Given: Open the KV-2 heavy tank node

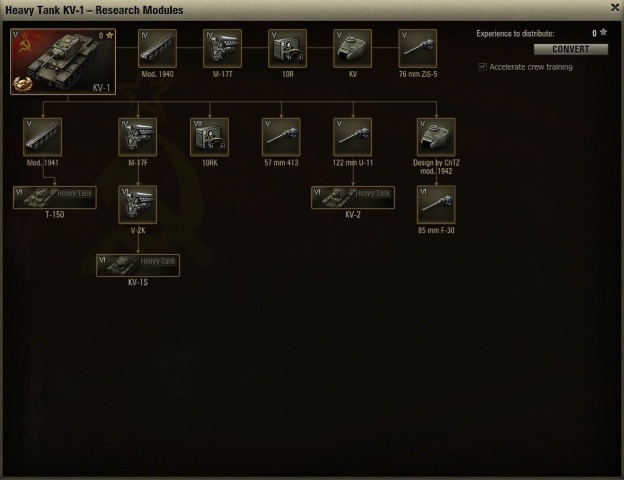Looking at the screenshot, I should [353, 197].
